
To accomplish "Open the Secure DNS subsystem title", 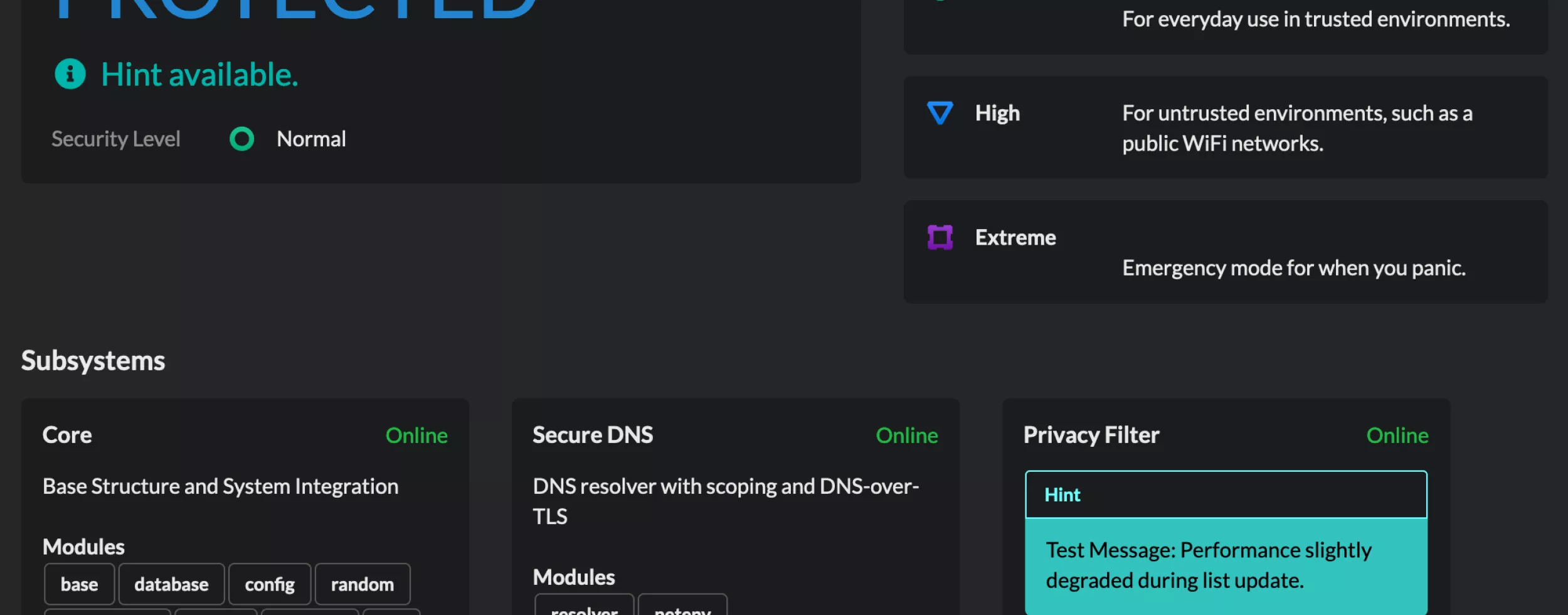I will (x=593, y=435).
